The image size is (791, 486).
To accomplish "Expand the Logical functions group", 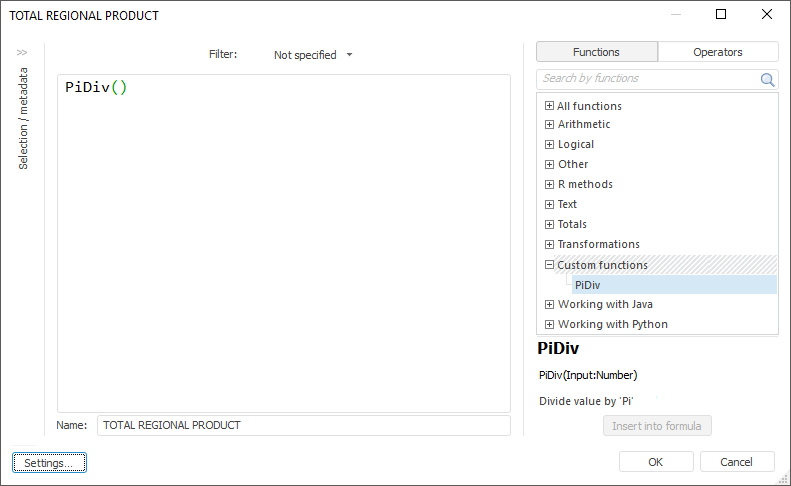I will tap(549, 145).
